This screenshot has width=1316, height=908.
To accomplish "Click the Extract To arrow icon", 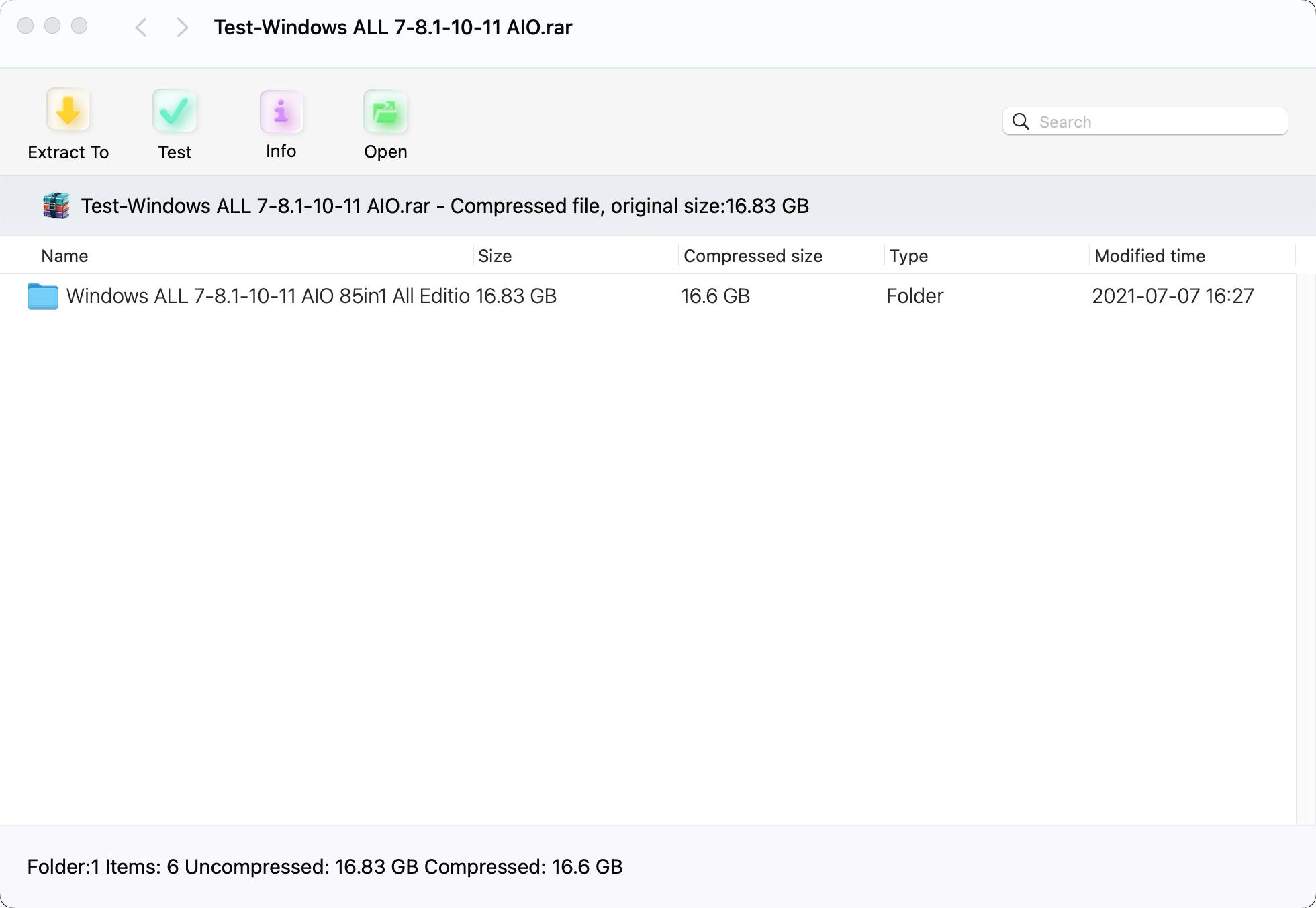I will tap(68, 110).
